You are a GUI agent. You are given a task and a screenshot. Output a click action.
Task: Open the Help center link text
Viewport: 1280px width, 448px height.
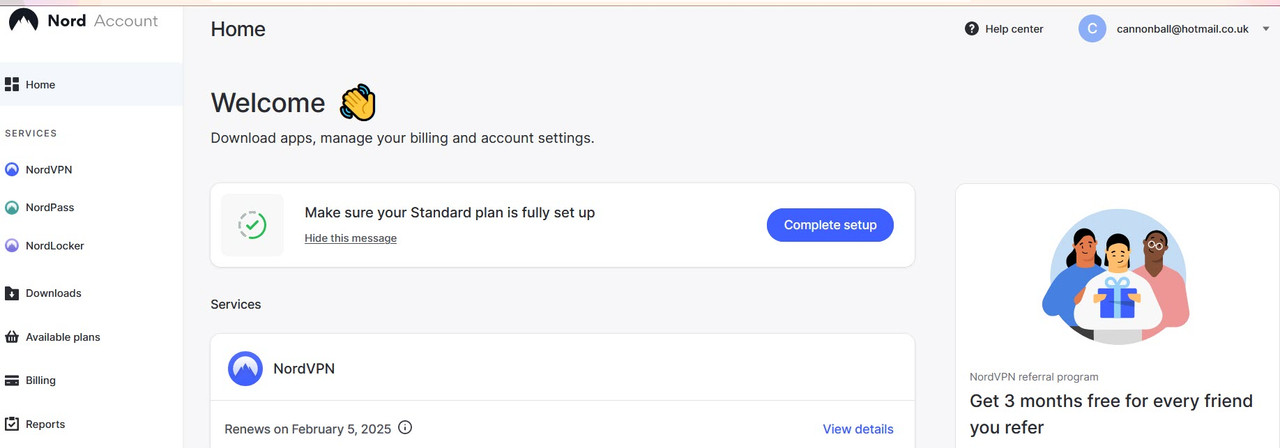point(1014,29)
